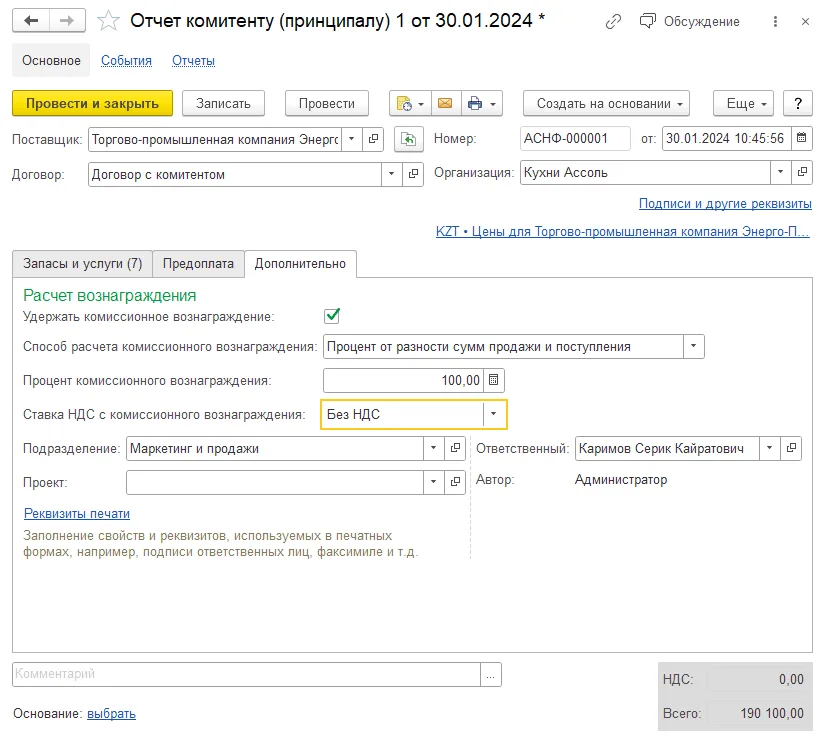Viewport: 822px width, 737px height.
Task: Open the Договор record form icon
Action: pyautogui.click(x=413, y=174)
